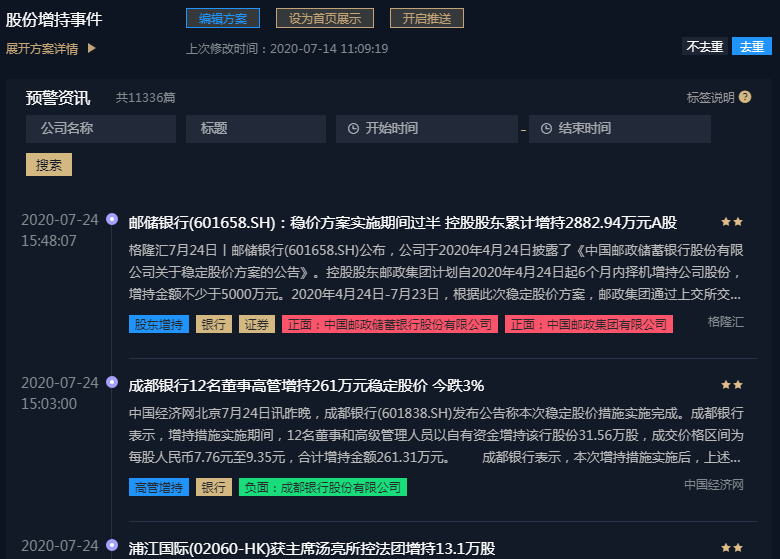The height and width of the screenshot is (559, 780).
Task: Focus the 标题 input field
Action: click(256, 129)
